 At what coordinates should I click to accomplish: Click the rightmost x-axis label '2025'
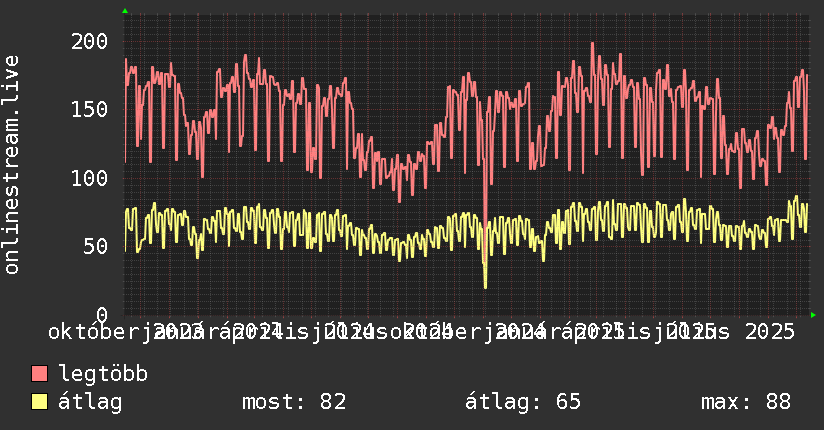(770, 332)
